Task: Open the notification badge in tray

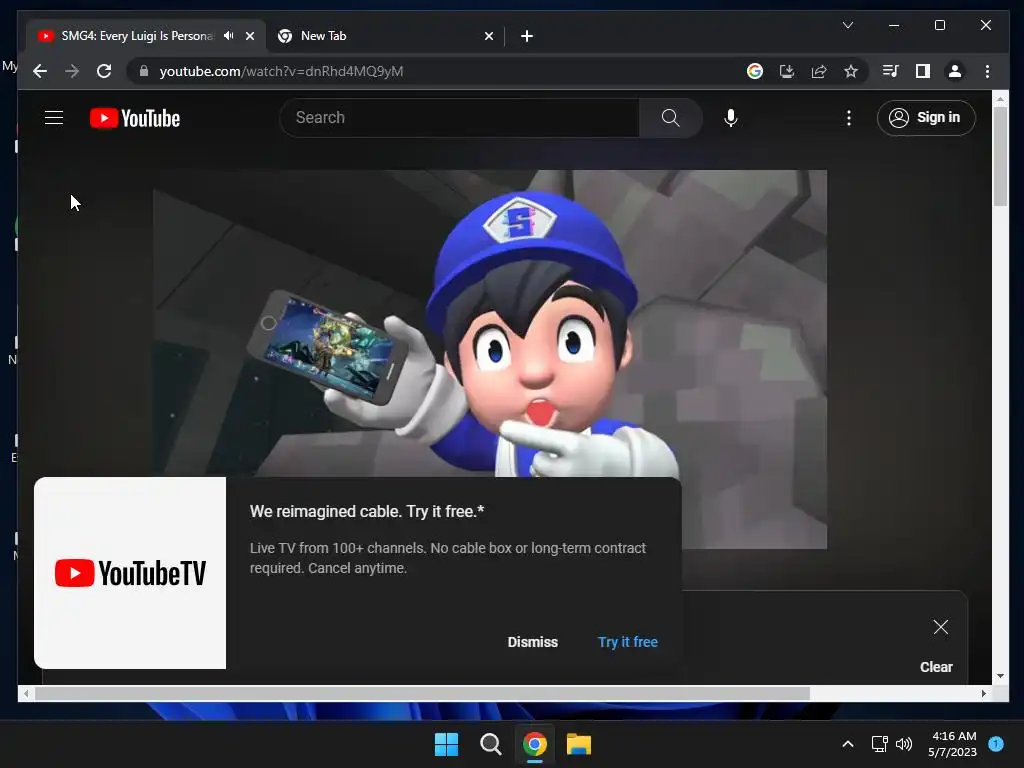Action: coord(996,744)
